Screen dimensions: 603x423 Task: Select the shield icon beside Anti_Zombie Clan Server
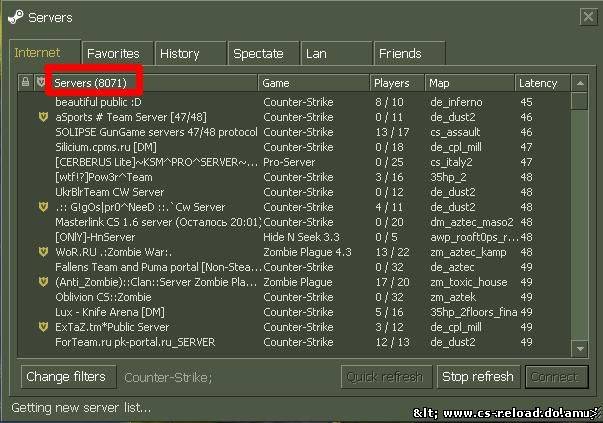tap(43, 282)
